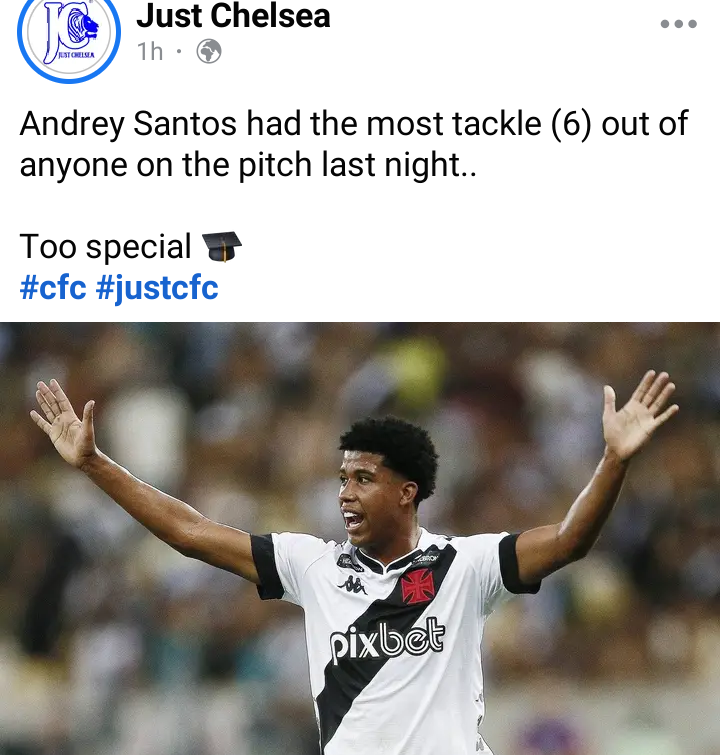This screenshot has width=720, height=755.
Task: Click the black cuff on the left sleeve
Action: [x=266, y=567]
